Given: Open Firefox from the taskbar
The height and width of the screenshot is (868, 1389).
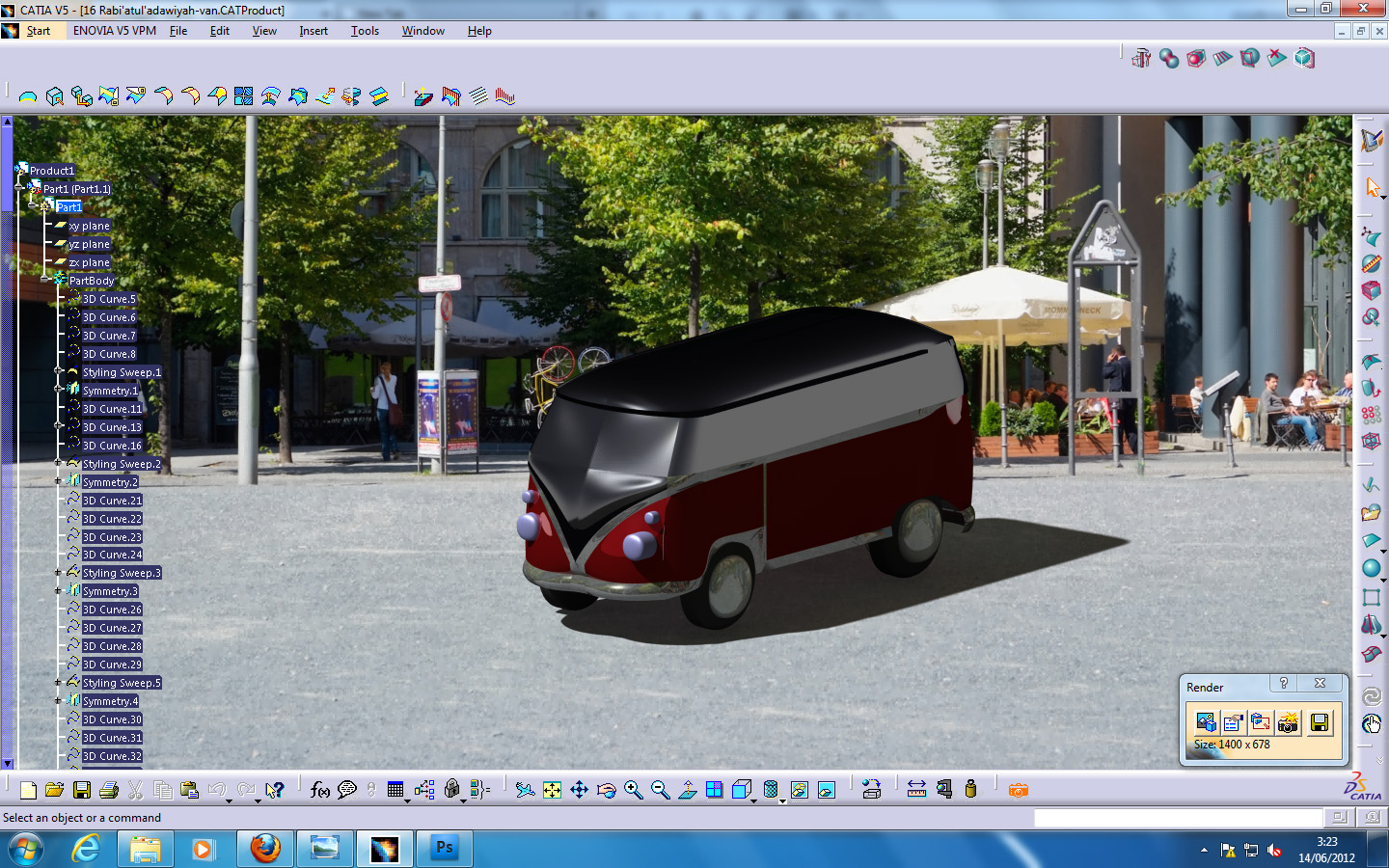Looking at the screenshot, I should point(264,849).
